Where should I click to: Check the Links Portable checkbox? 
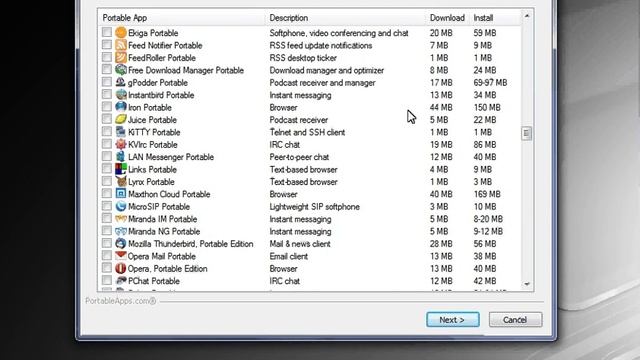point(107,168)
